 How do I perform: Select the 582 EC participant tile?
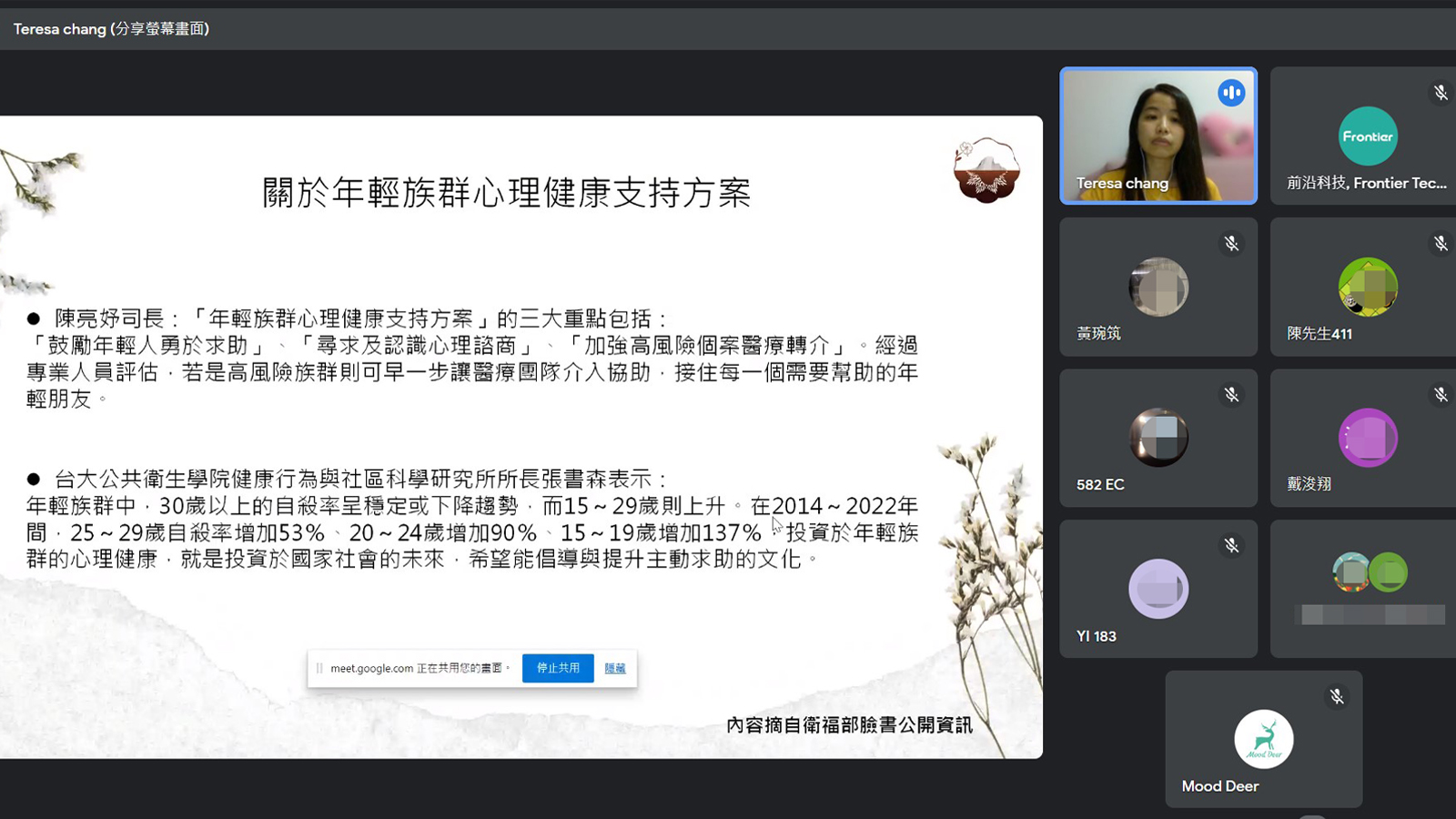click(x=1158, y=439)
